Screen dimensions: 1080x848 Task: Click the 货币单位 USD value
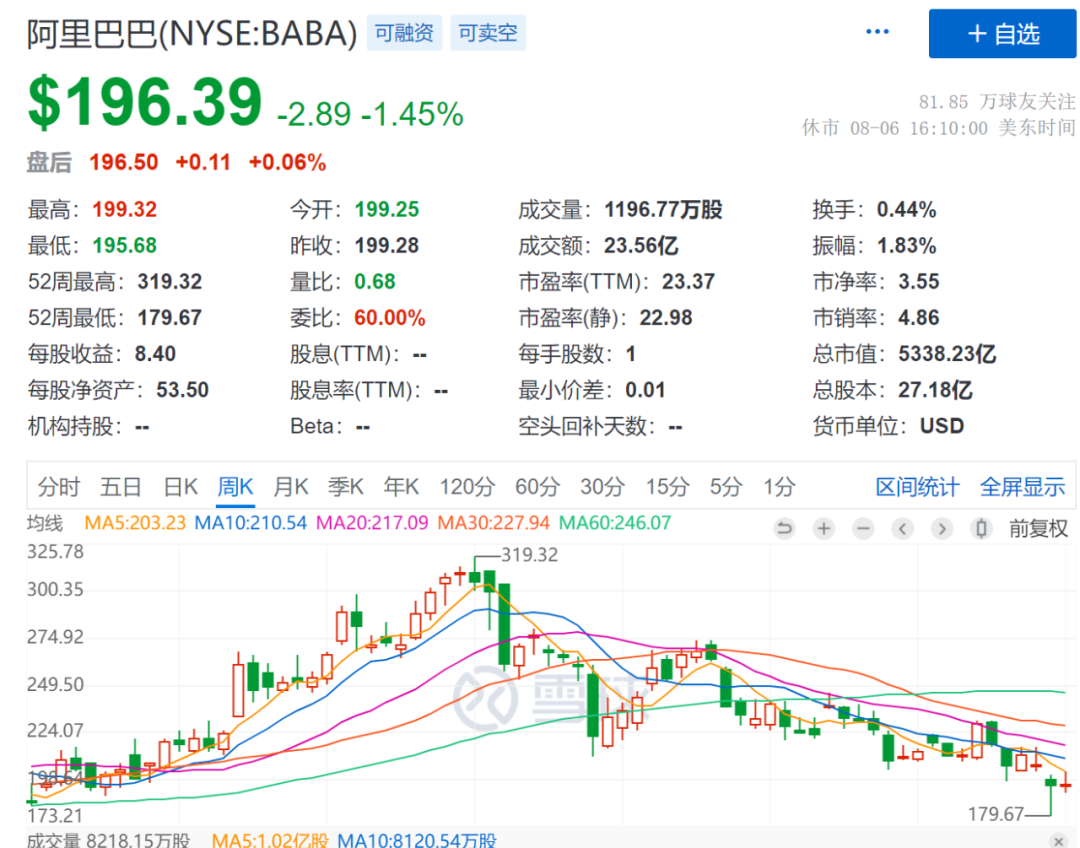click(x=942, y=426)
